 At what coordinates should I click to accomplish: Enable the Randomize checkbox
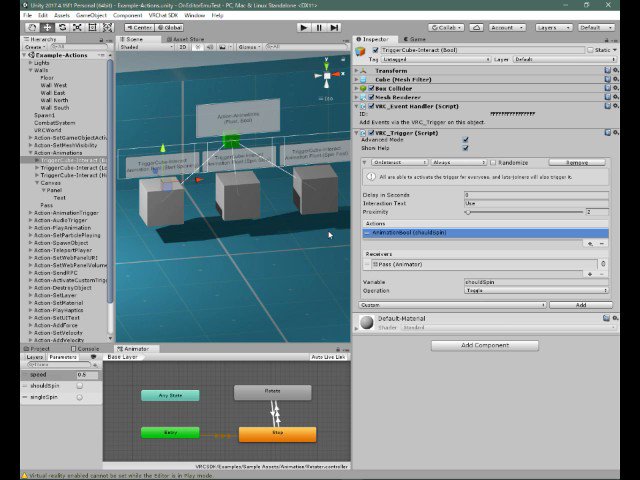click(x=493, y=162)
